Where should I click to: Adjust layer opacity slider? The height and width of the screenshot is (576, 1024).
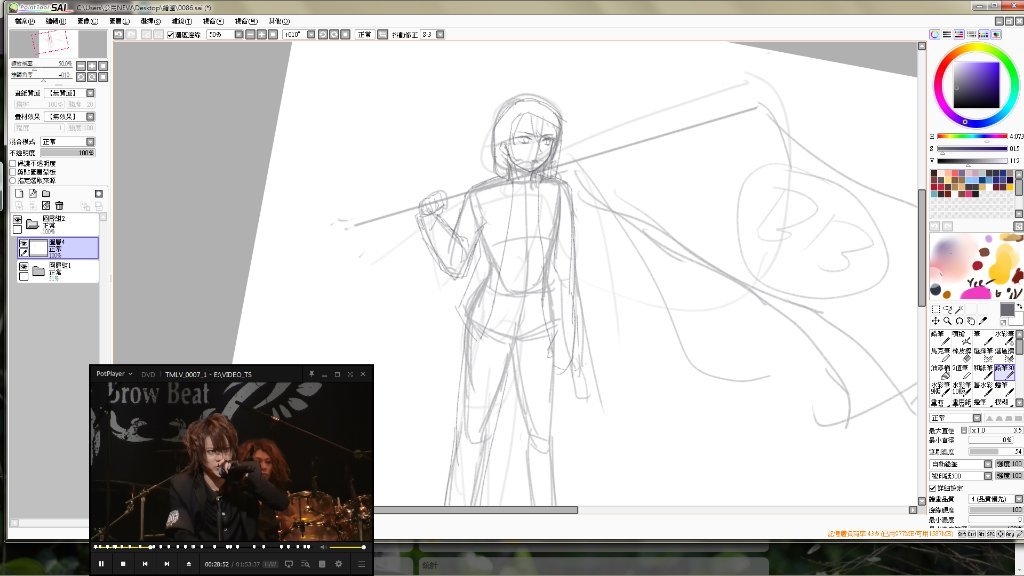click(x=68, y=153)
